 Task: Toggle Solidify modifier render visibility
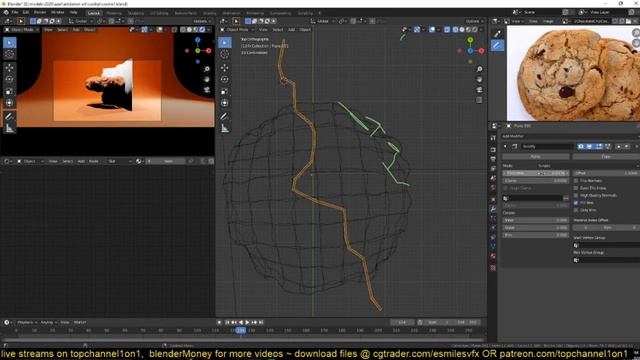[581, 147]
